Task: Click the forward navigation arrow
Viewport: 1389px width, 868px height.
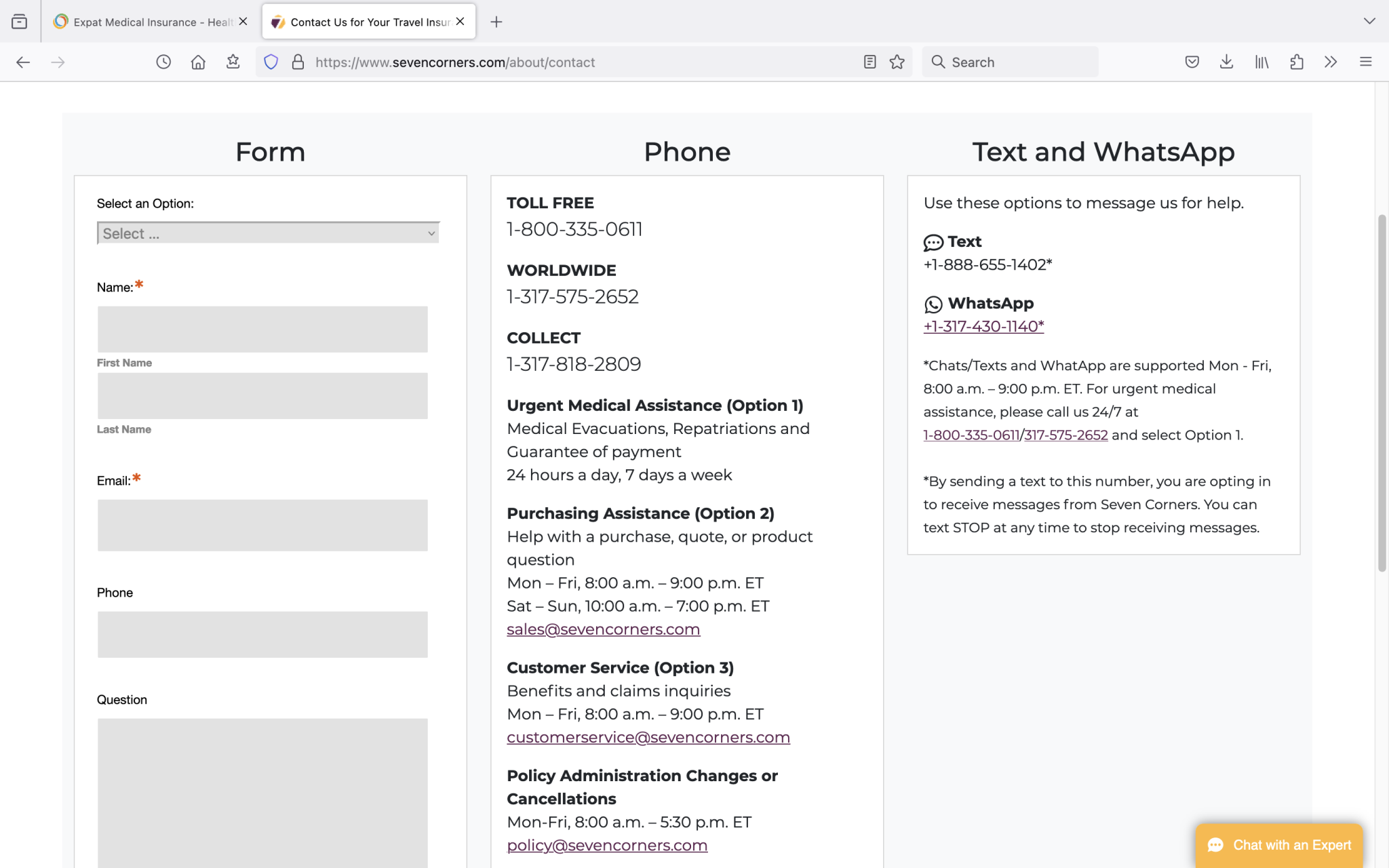Action: coord(58,62)
